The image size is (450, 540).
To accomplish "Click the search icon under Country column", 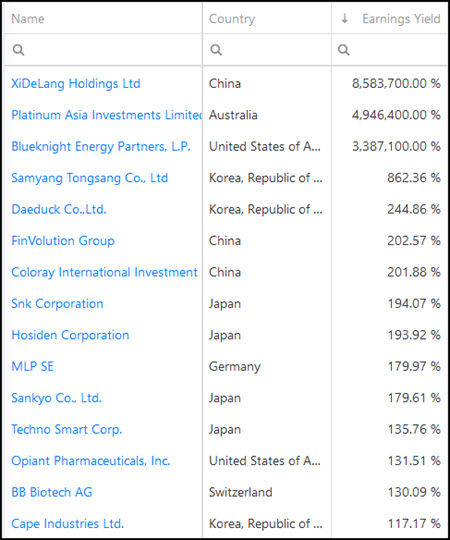I will [216, 50].
